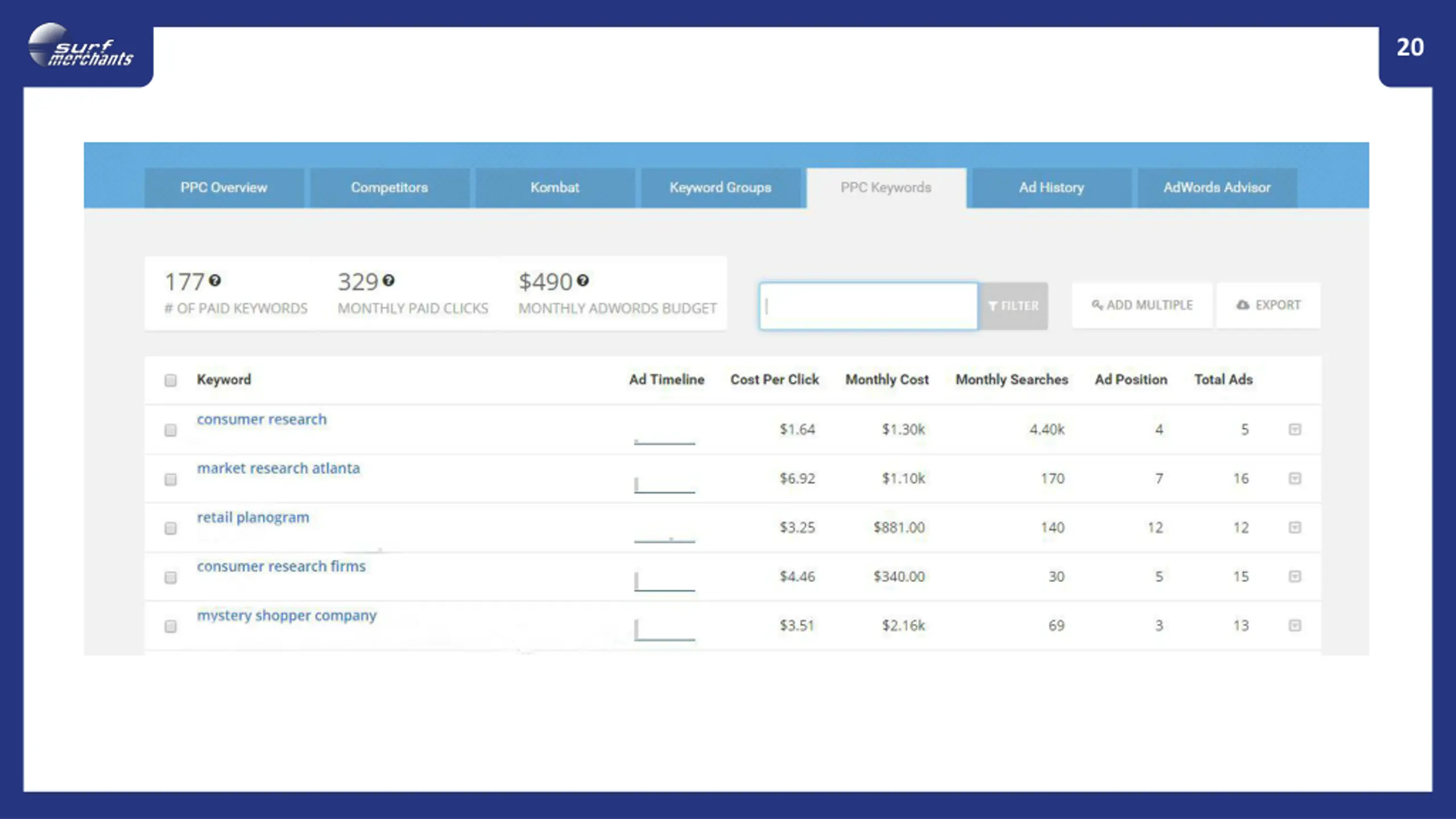The height and width of the screenshot is (819, 1456).
Task: Expand row menu for mystery shopper company
Action: pos(1295,626)
